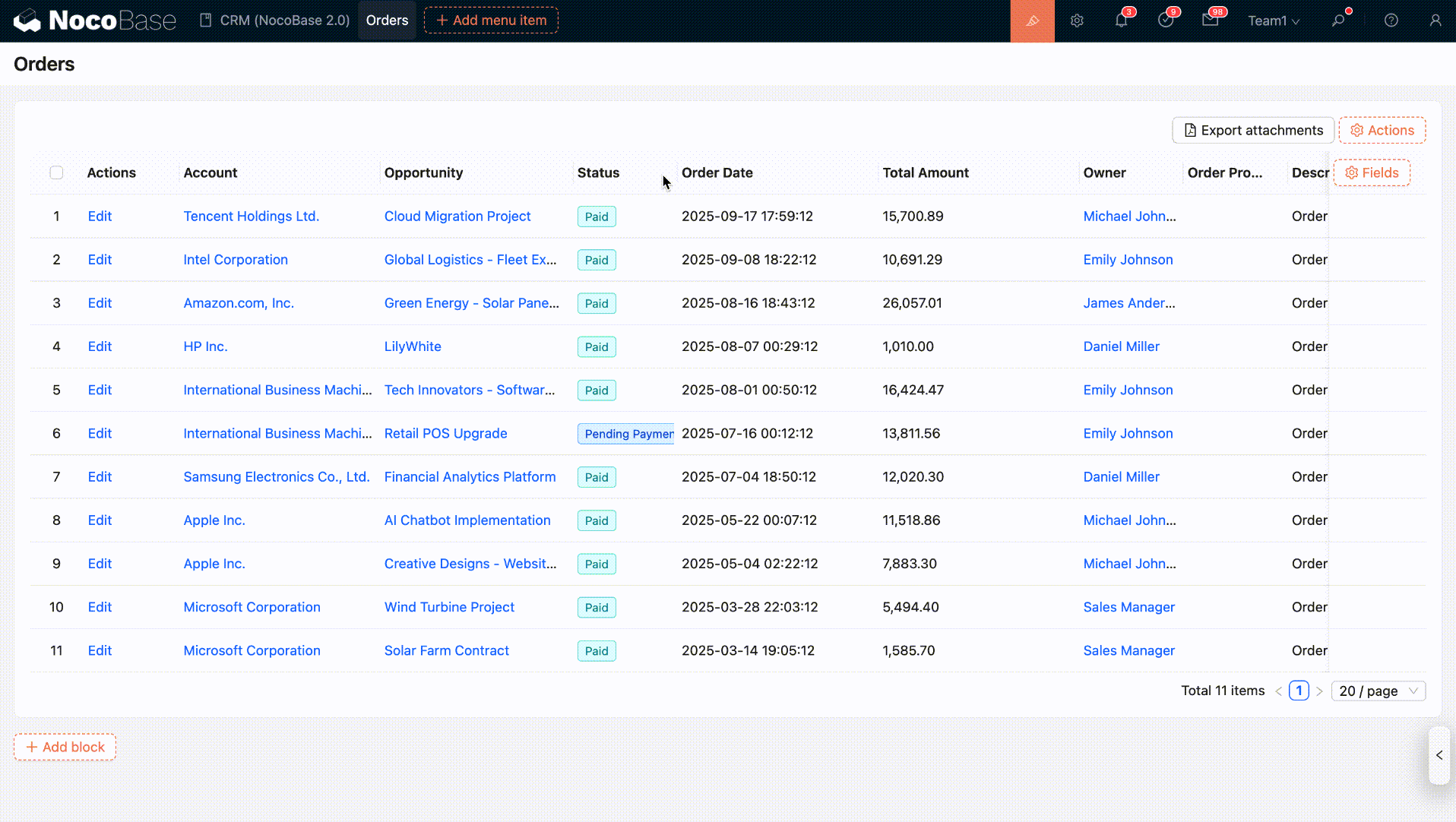Toggle the UI editor highlighter icon
1456x822 pixels.
click(x=1032, y=21)
